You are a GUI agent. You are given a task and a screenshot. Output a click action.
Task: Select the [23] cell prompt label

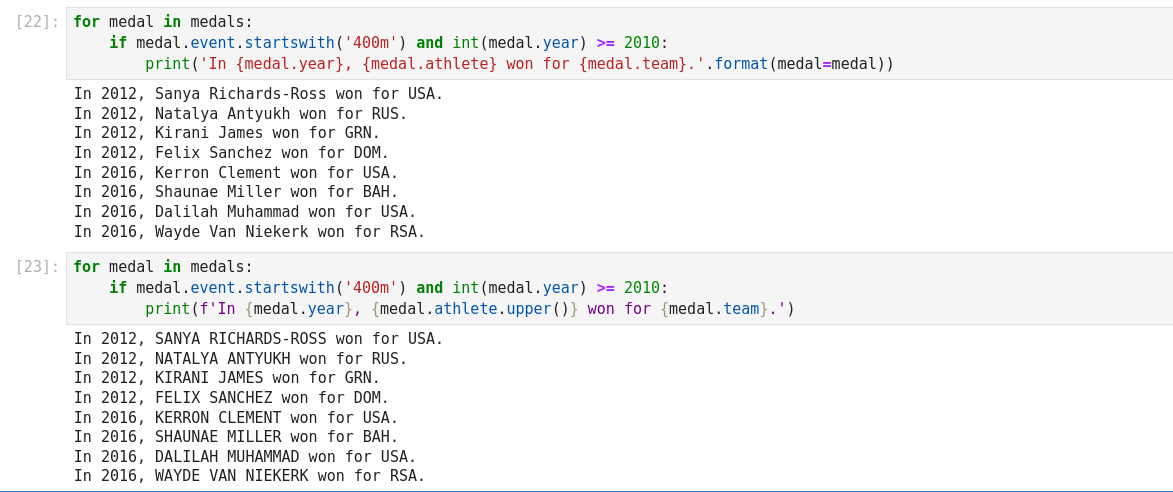[x=37, y=267]
